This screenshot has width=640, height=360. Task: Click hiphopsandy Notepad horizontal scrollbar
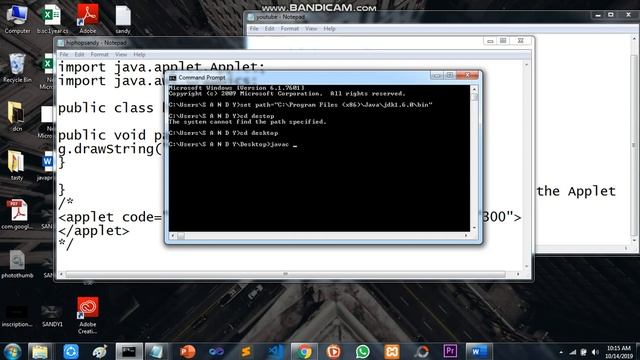pos(286,274)
